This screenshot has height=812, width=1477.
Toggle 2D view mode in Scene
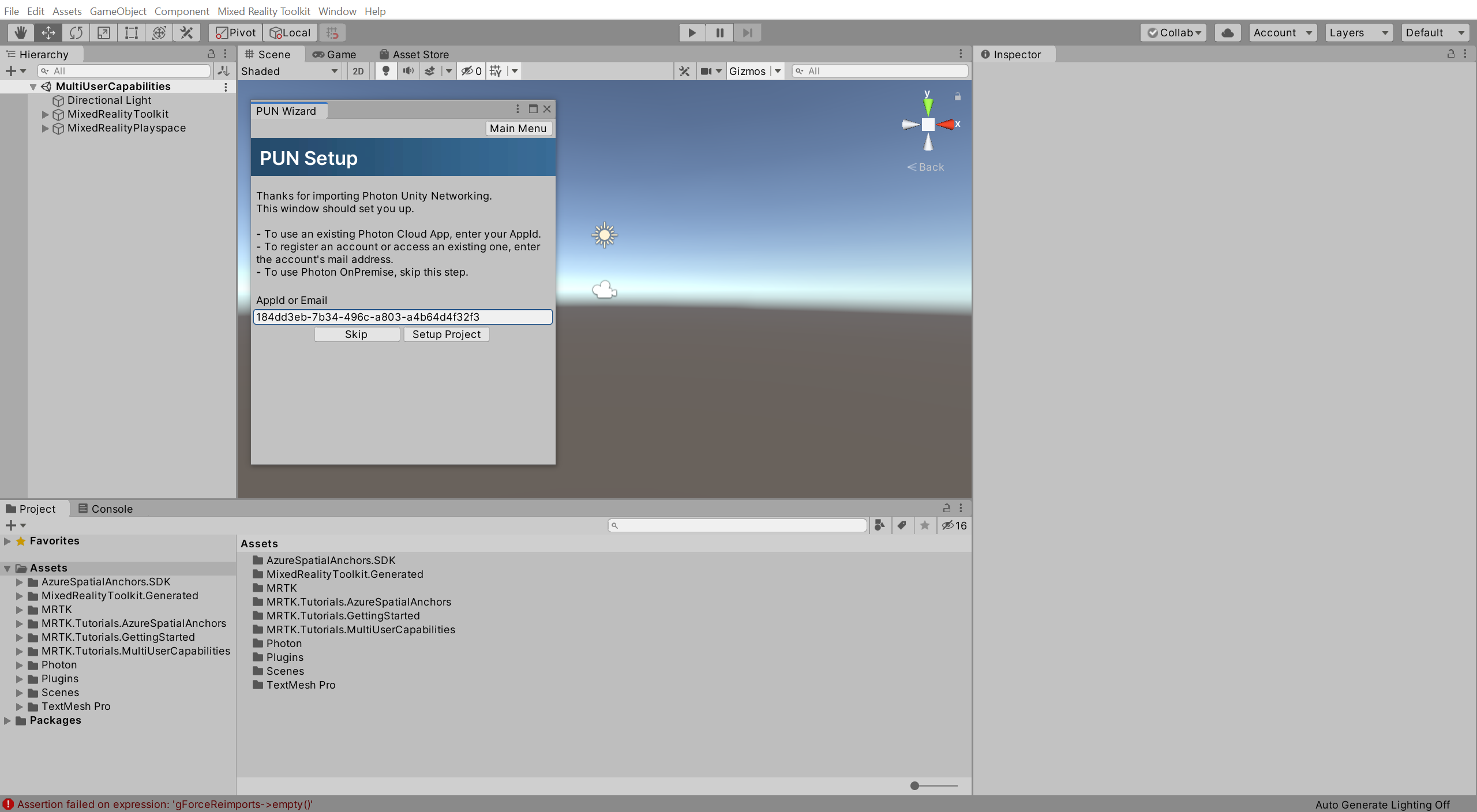click(x=357, y=71)
